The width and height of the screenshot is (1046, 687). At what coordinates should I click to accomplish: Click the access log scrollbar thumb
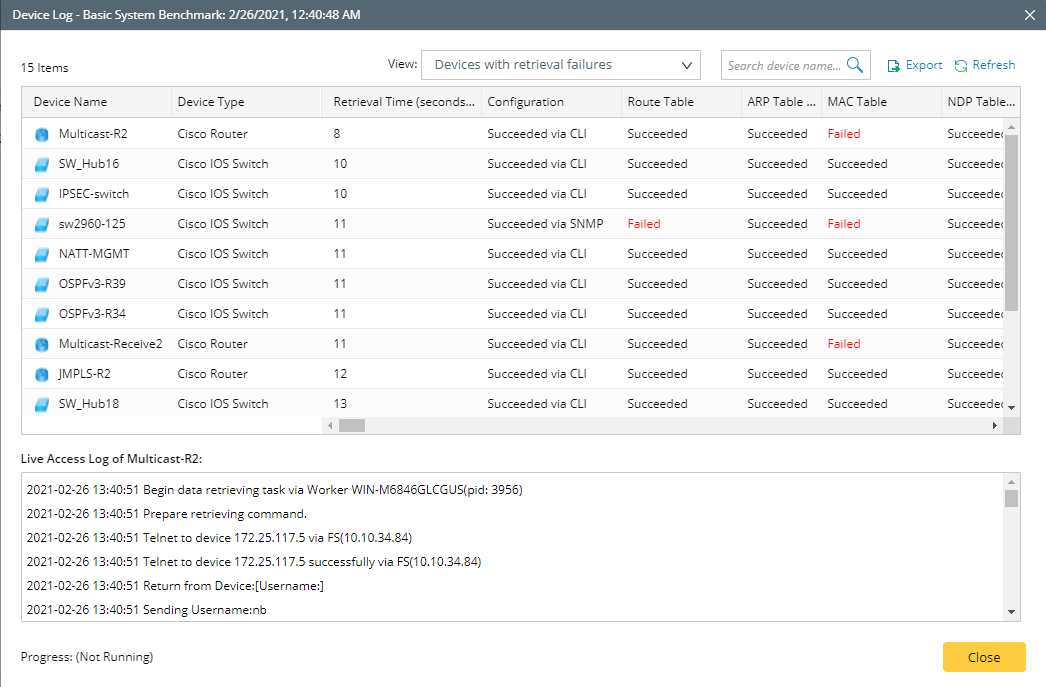[x=1011, y=498]
